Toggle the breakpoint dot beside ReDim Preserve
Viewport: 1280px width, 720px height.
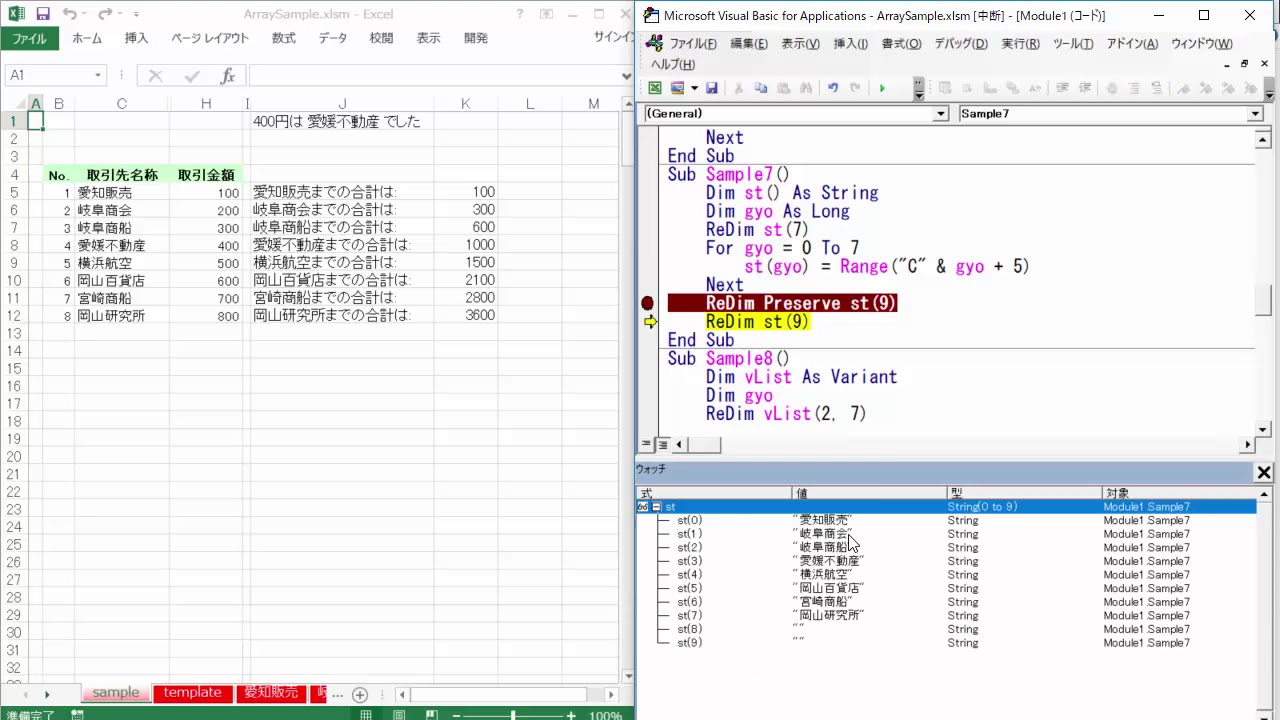[x=647, y=303]
